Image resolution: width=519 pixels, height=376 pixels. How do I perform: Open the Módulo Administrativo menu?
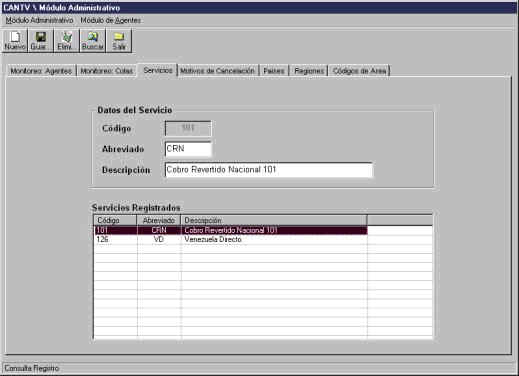click(x=39, y=20)
